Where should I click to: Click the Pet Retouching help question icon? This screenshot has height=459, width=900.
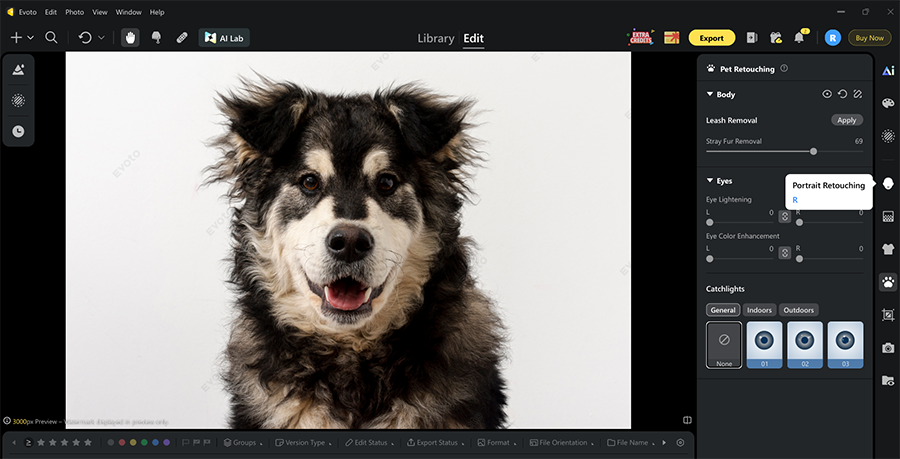(784, 68)
